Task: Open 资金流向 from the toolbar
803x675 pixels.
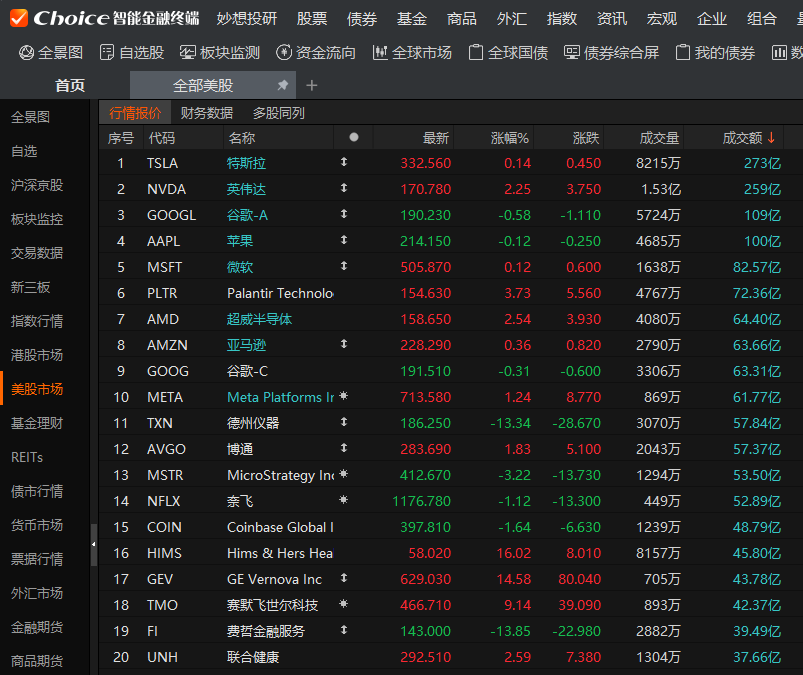Action: pos(316,52)
